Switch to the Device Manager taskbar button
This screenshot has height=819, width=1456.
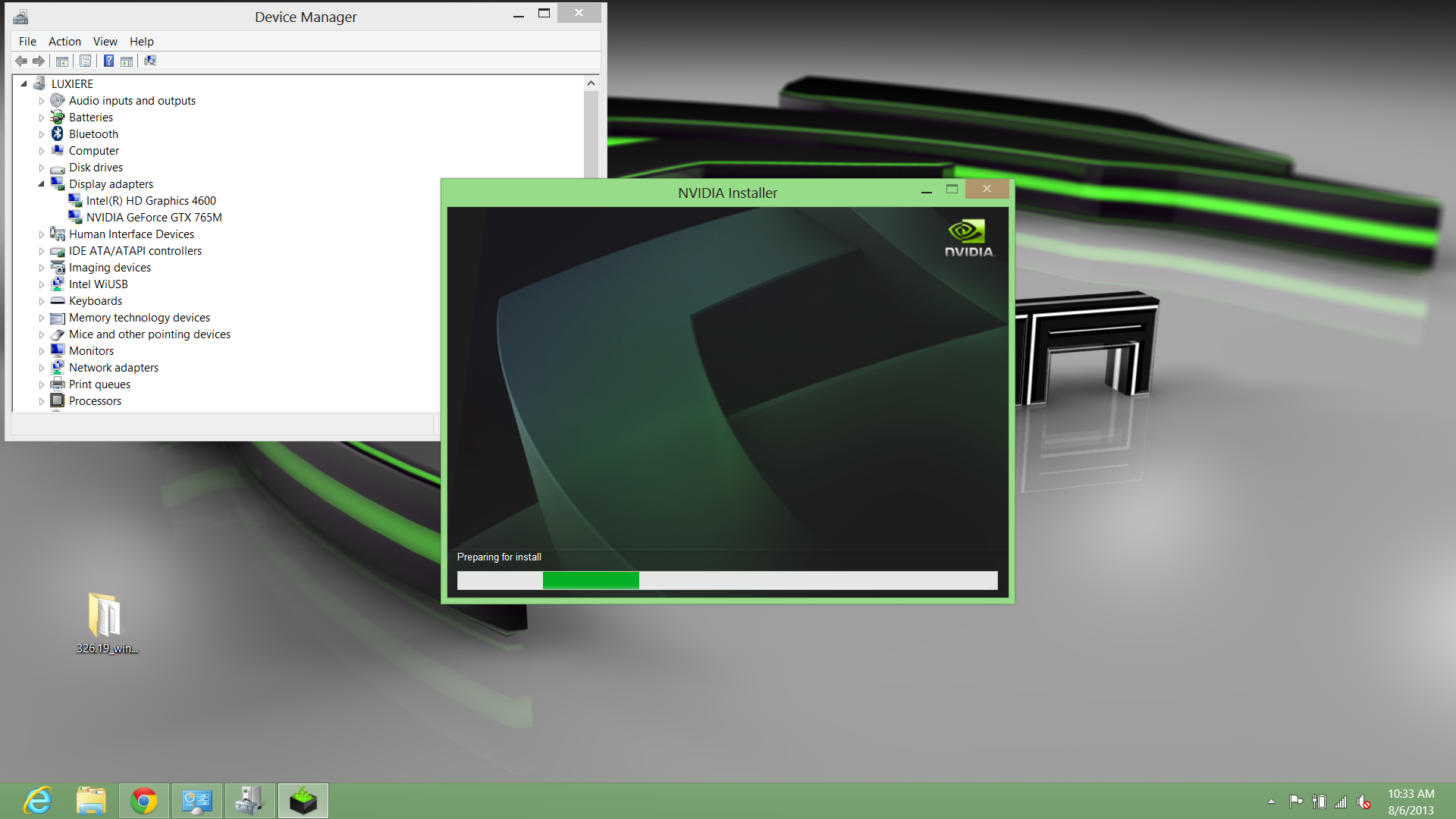click(250, 801)
